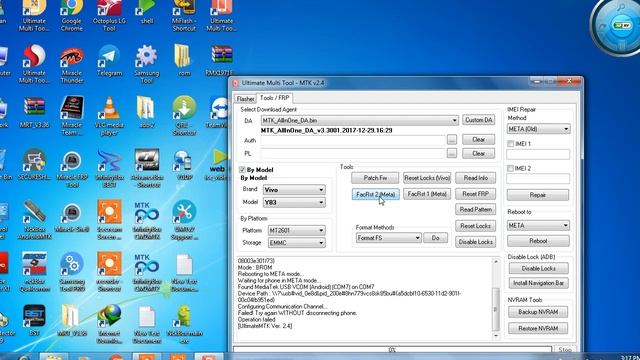Open MRT V3.36 WinRAR archive icon

34,113
